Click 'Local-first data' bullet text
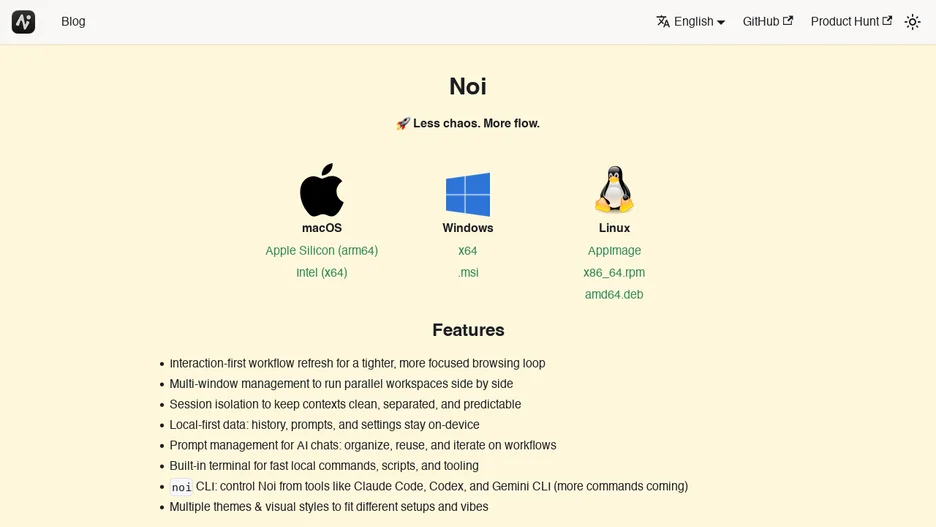Screen dimensions: 936x527 tap(324, 425)
